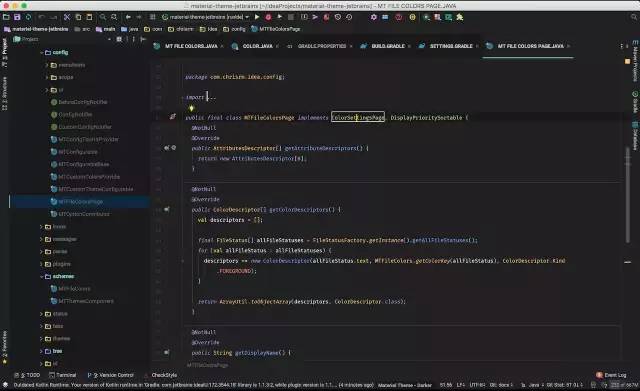Click the Open folder toolbar icon

(x=6, y=17)
